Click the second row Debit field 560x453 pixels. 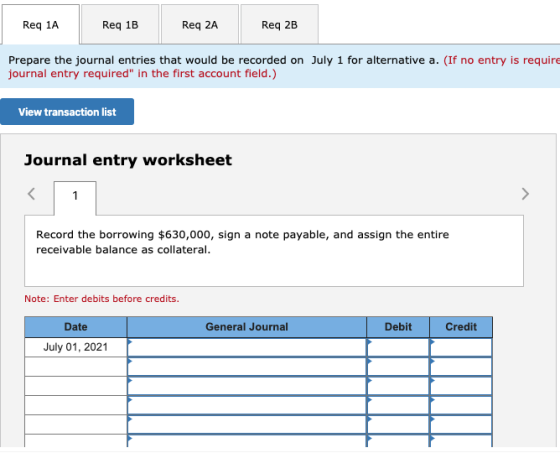pos(398,367)
